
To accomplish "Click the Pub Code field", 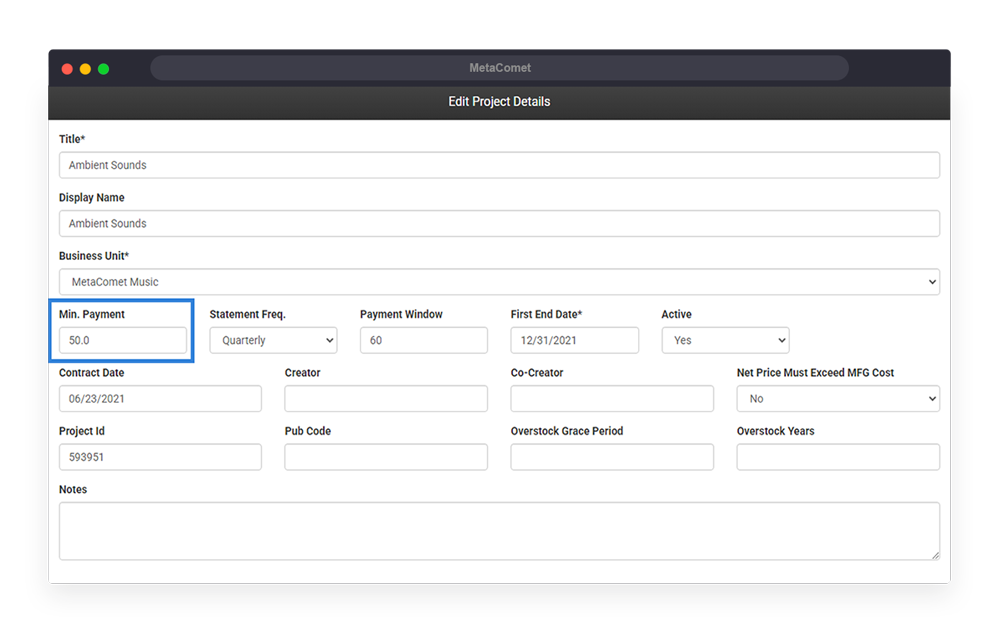I will [x=386, y=457].
